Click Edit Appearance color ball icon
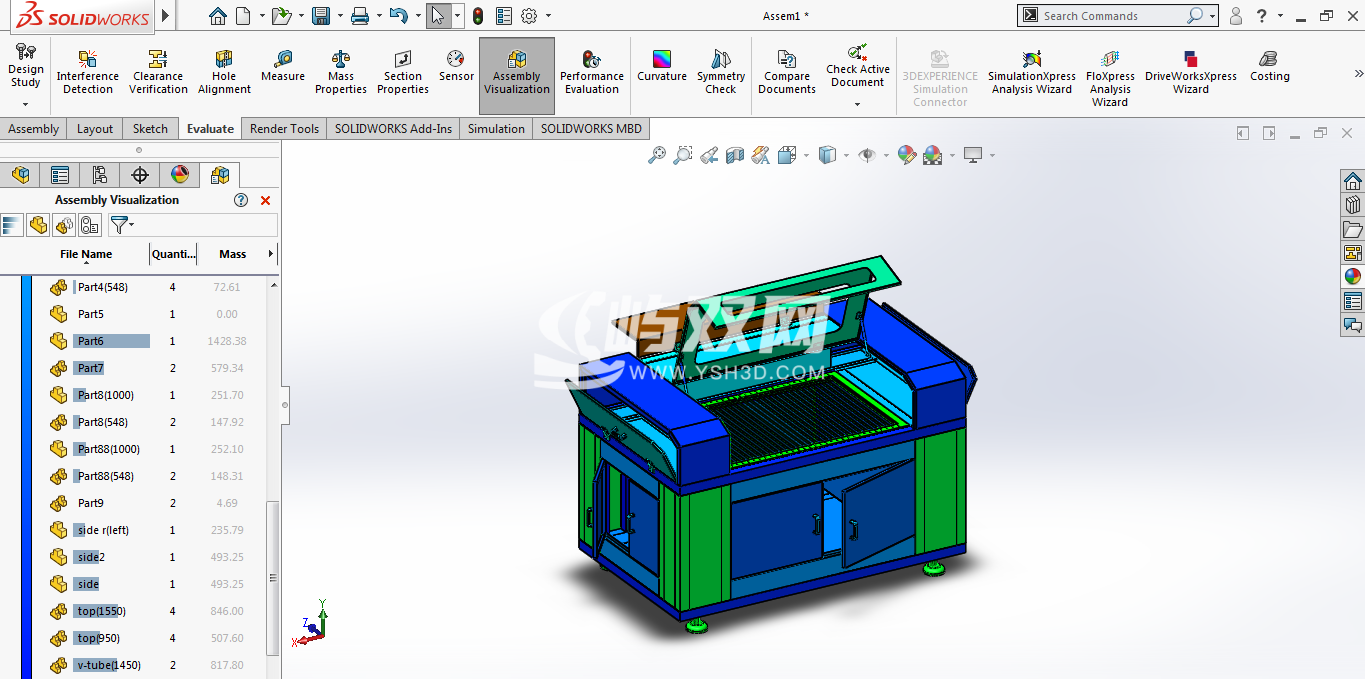Screen dimensions: 1365x679 click(906, 155)
